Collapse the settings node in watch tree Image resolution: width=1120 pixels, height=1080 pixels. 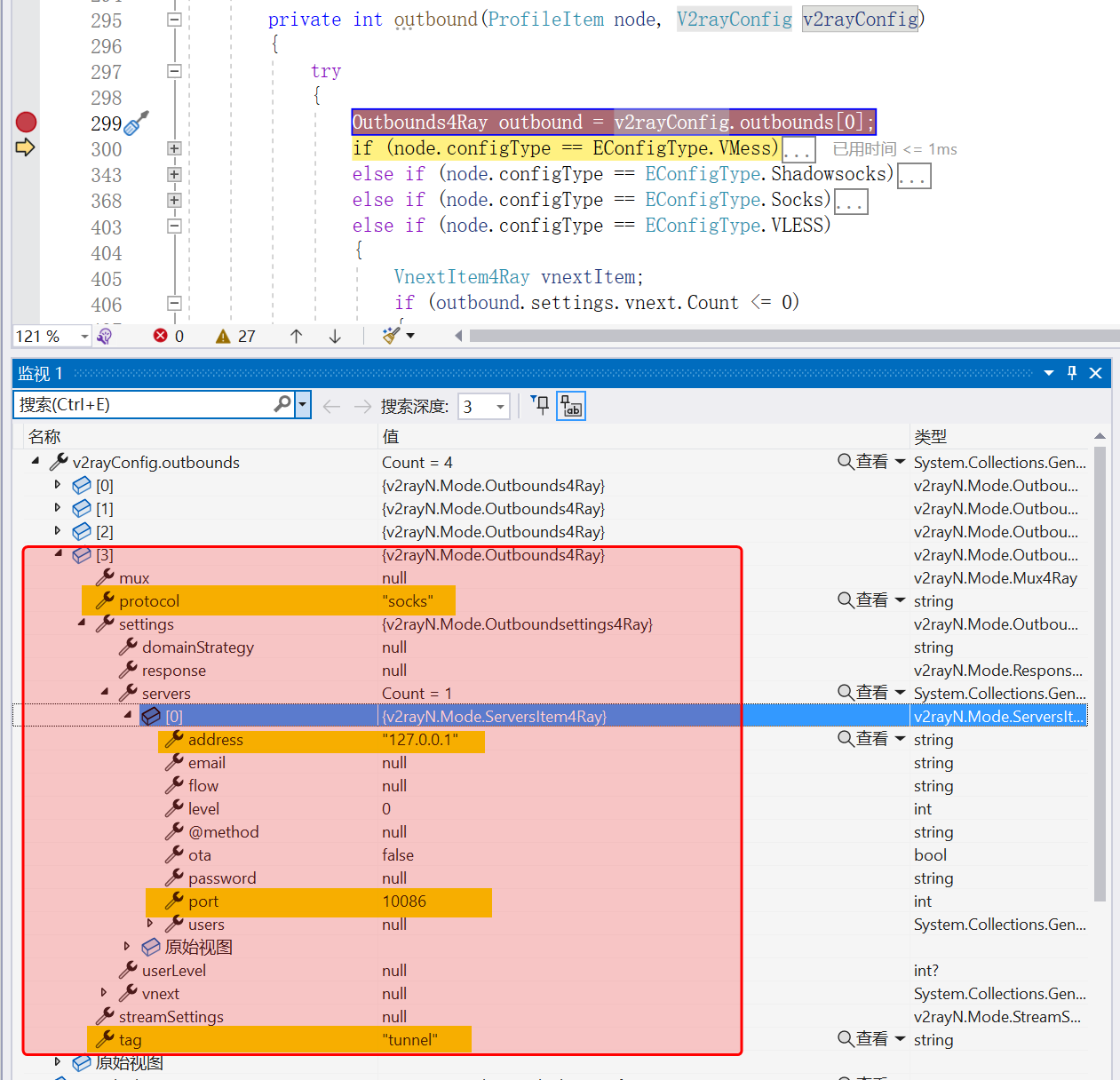click(x=82, y=623)
